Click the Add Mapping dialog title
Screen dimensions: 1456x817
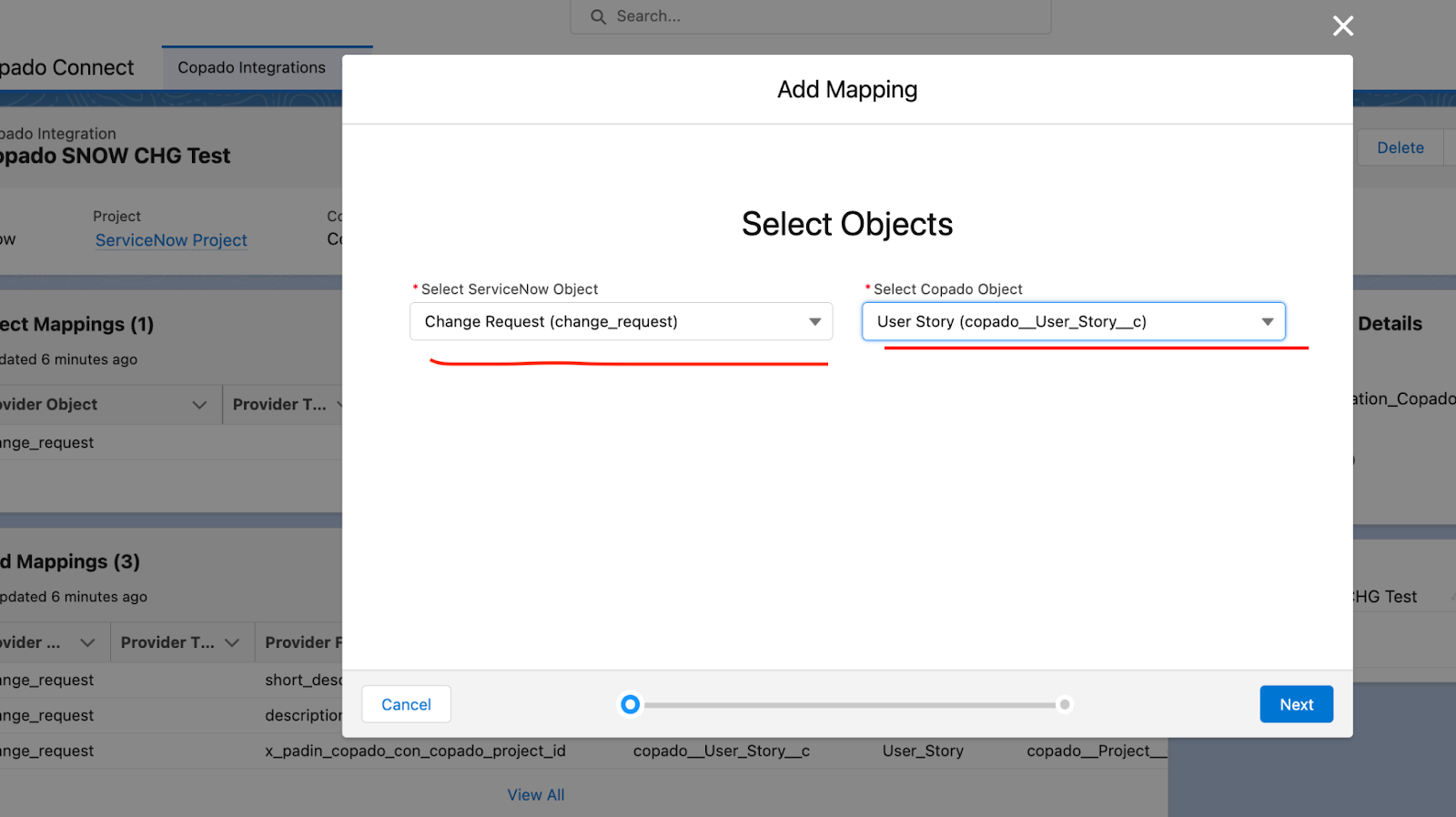tap(847, 89)
